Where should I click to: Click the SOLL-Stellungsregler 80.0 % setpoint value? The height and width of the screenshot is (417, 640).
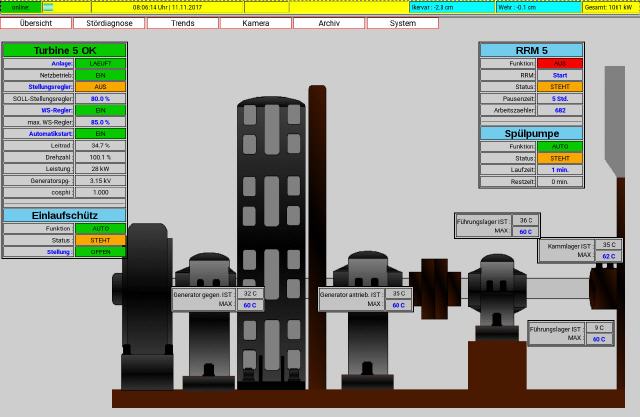[100, 99]
